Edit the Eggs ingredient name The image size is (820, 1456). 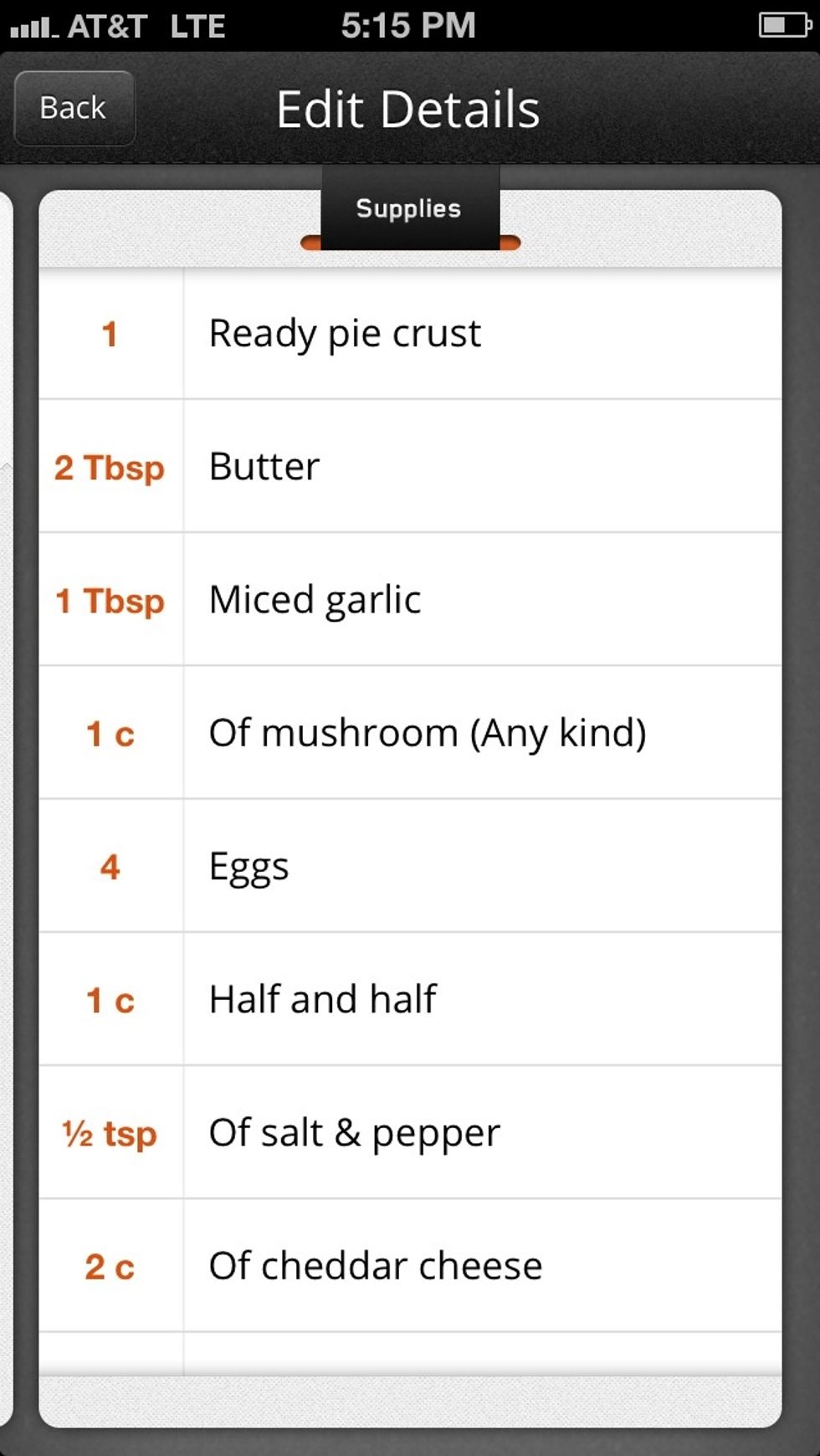[x=249, y=866]
